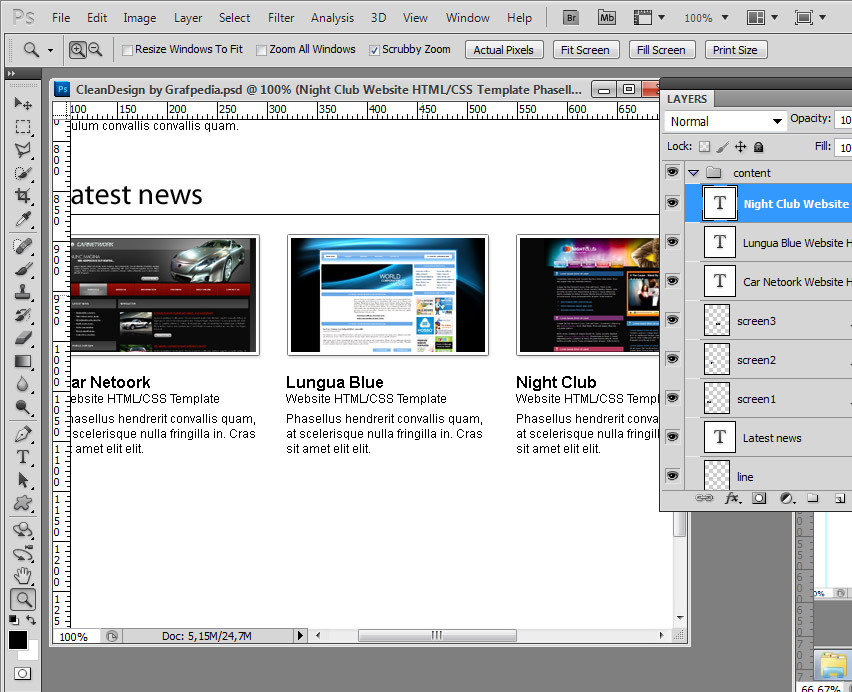Toggle Quick Mask mode
852x692 pixels.
[22, 674]
